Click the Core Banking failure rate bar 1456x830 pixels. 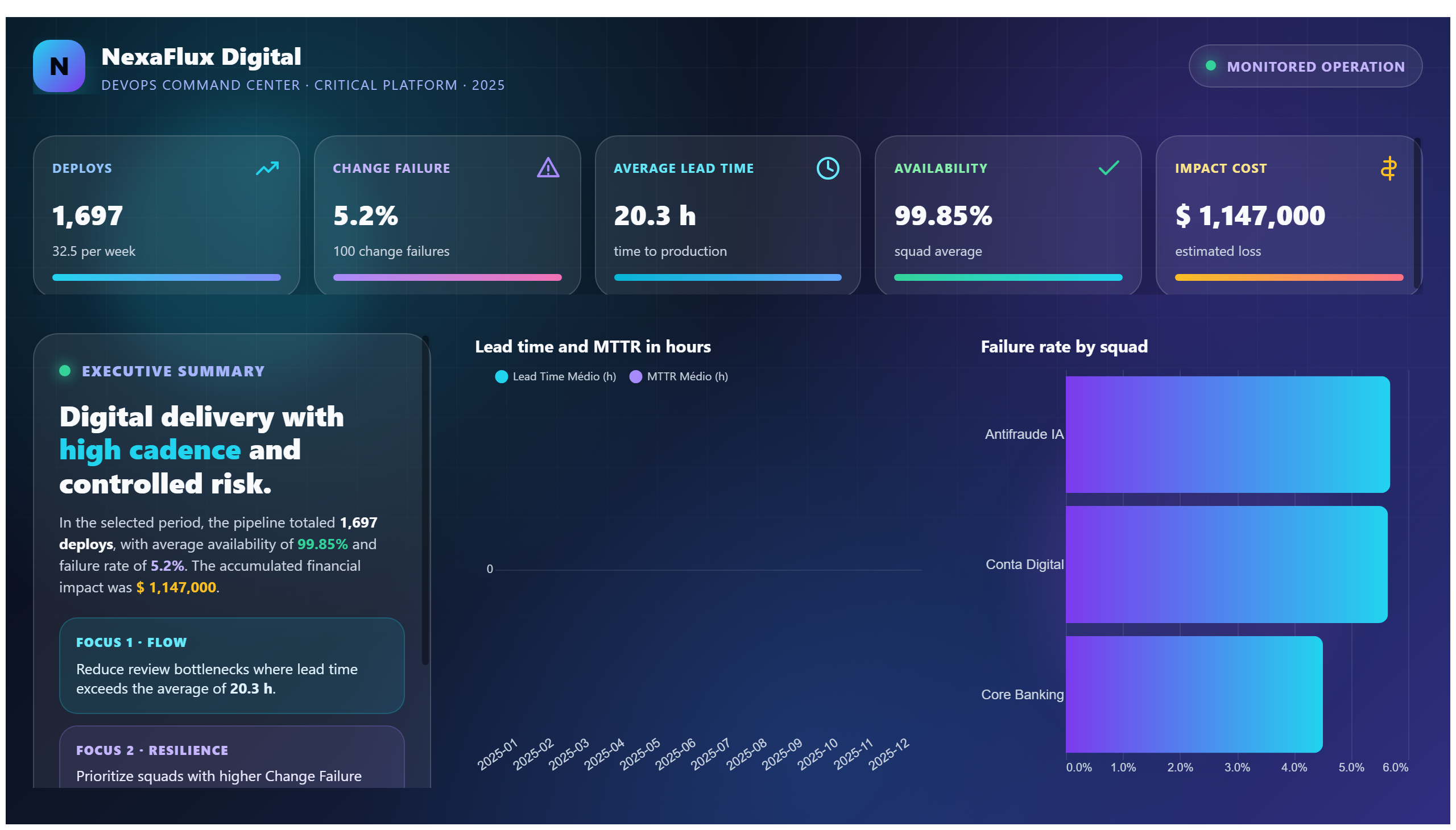[x=1194, y=694]
